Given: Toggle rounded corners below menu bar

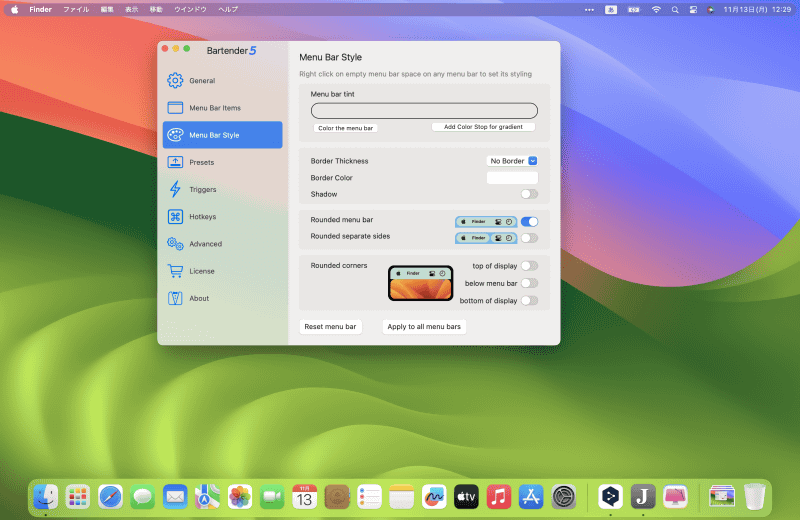Looking at the screenshot, I should (x=529, y=283).
